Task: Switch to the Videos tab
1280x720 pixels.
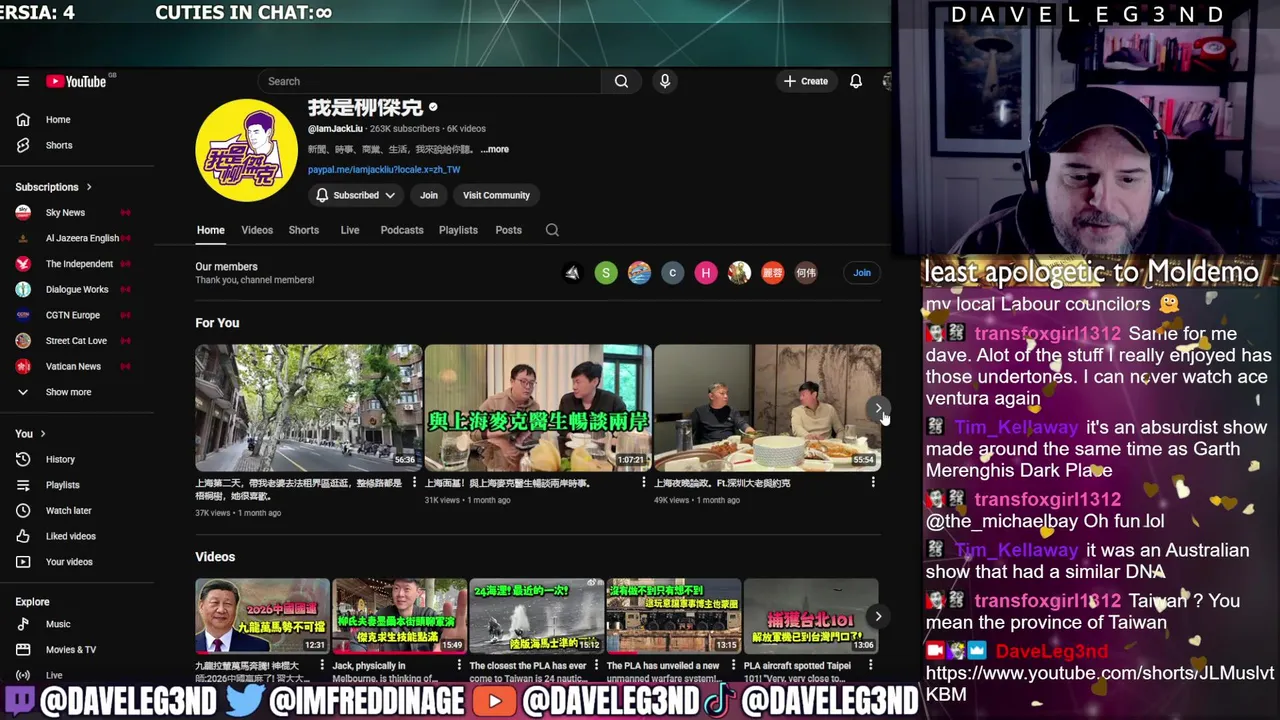Action: [x=257, y=230]
